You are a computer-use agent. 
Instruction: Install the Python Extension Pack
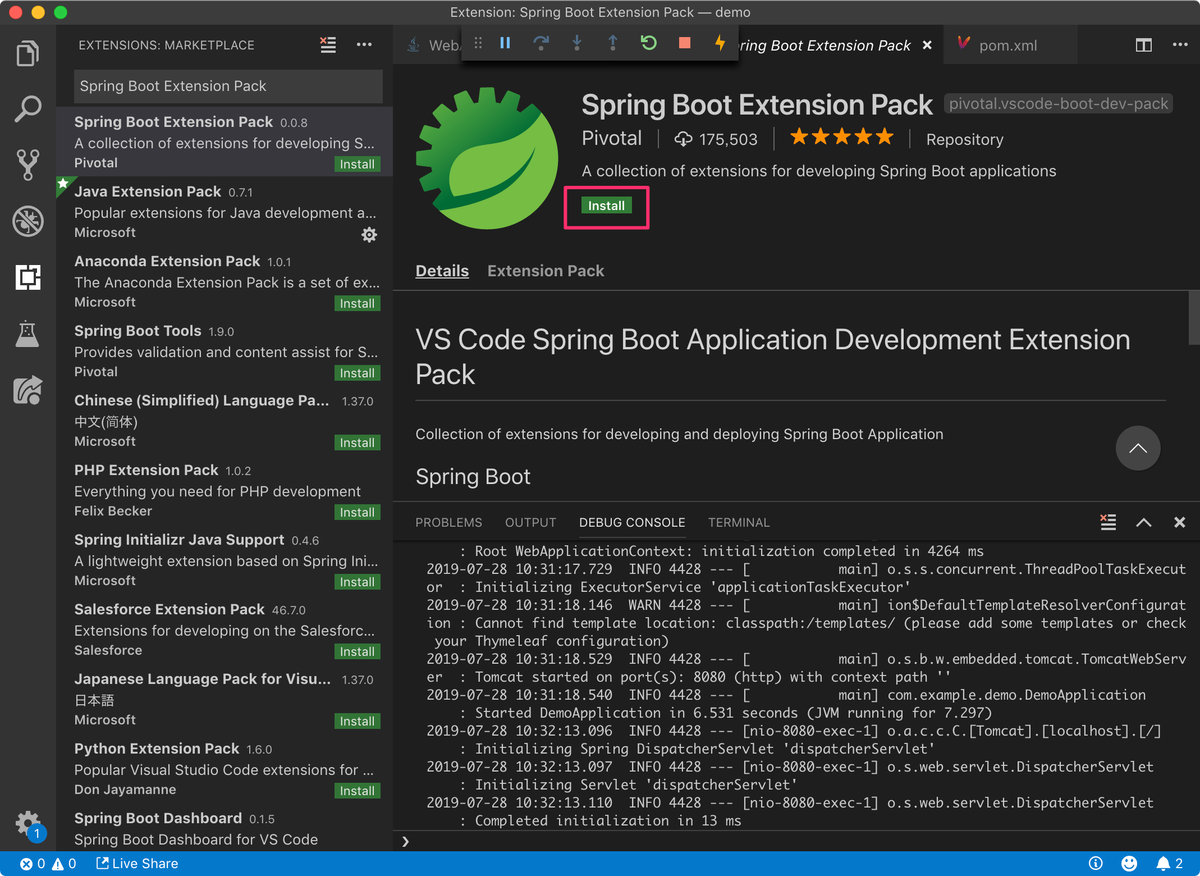357,790
